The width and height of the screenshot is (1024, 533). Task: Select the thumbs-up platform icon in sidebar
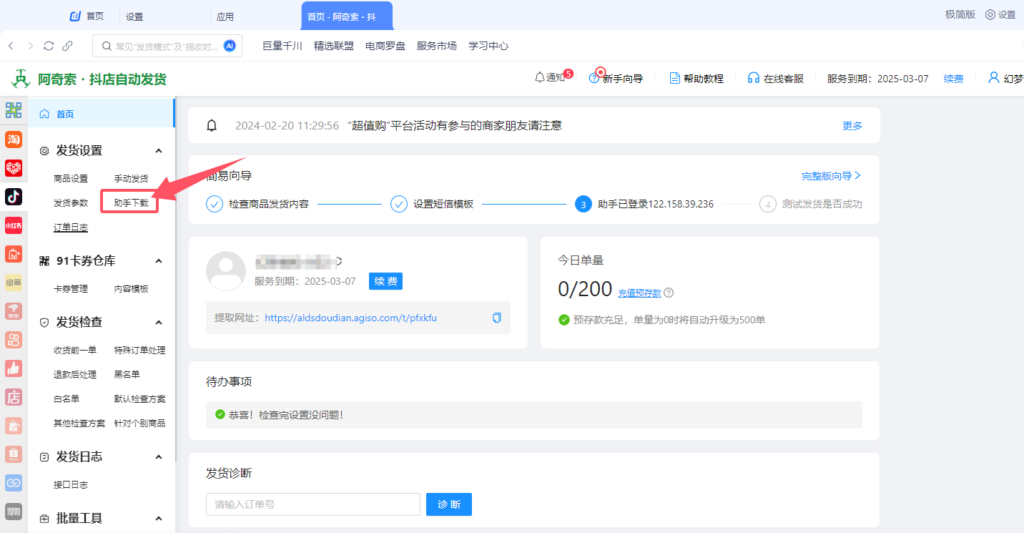[13, 368]
